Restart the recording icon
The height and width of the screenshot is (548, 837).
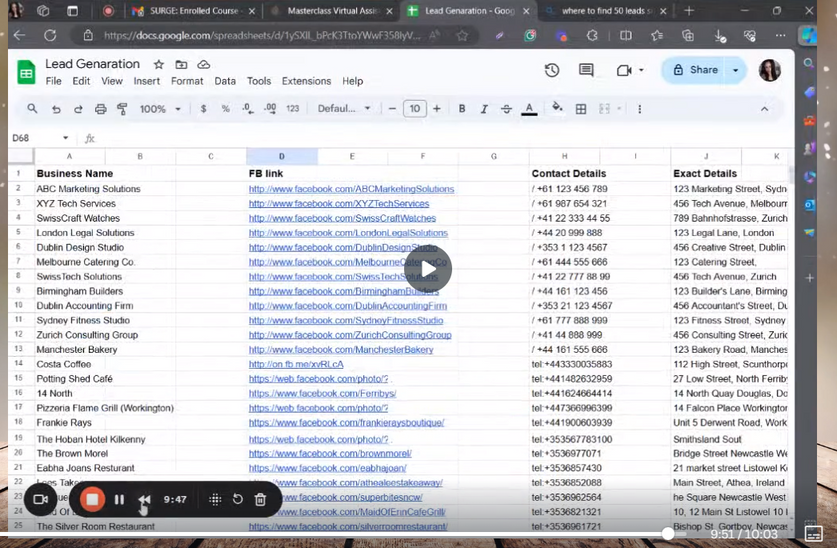(238, 499)
